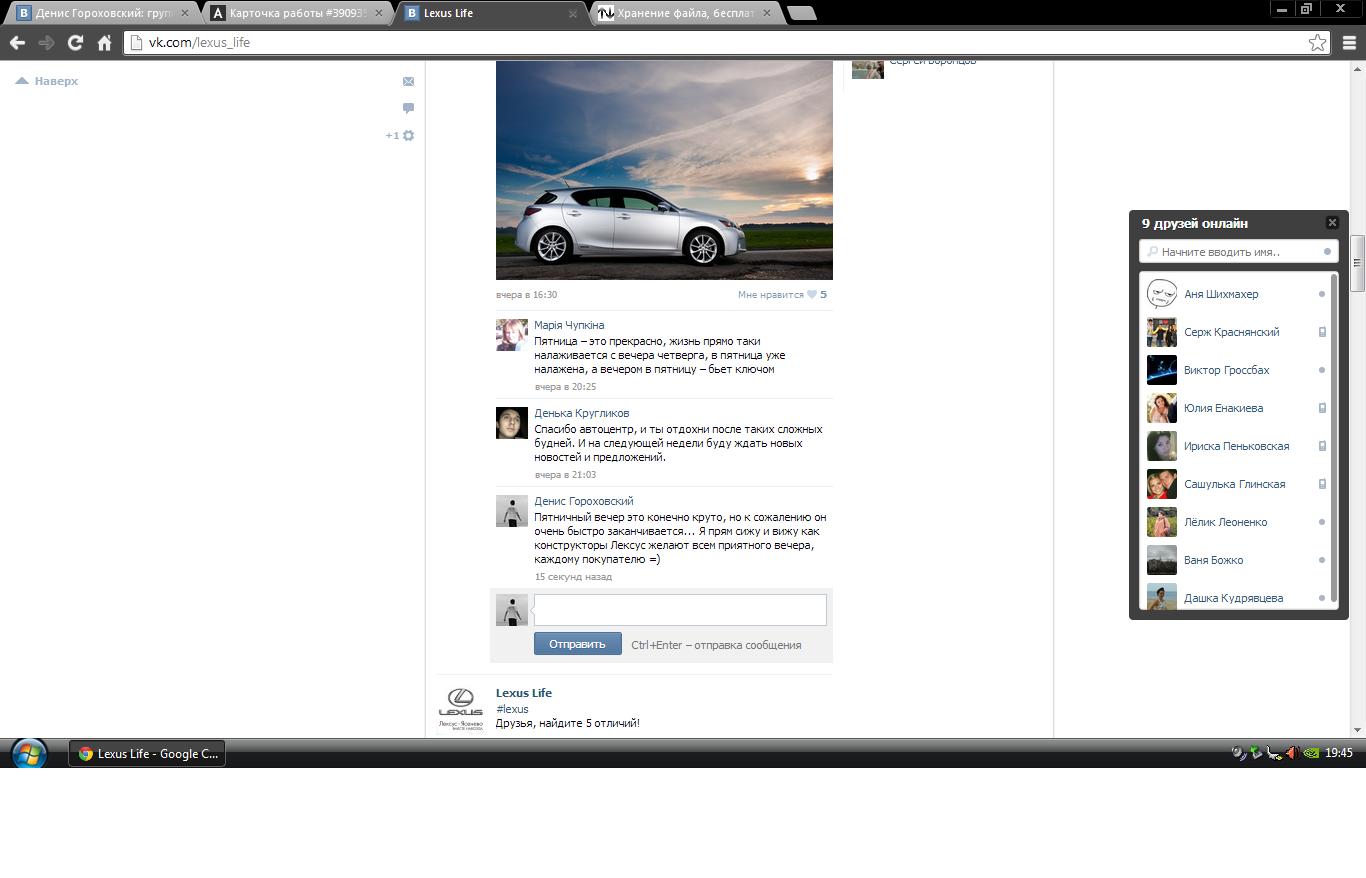1366x878 pixels.
Task: Open Денька Кругликов's avatar
Action: click(512, 423)
